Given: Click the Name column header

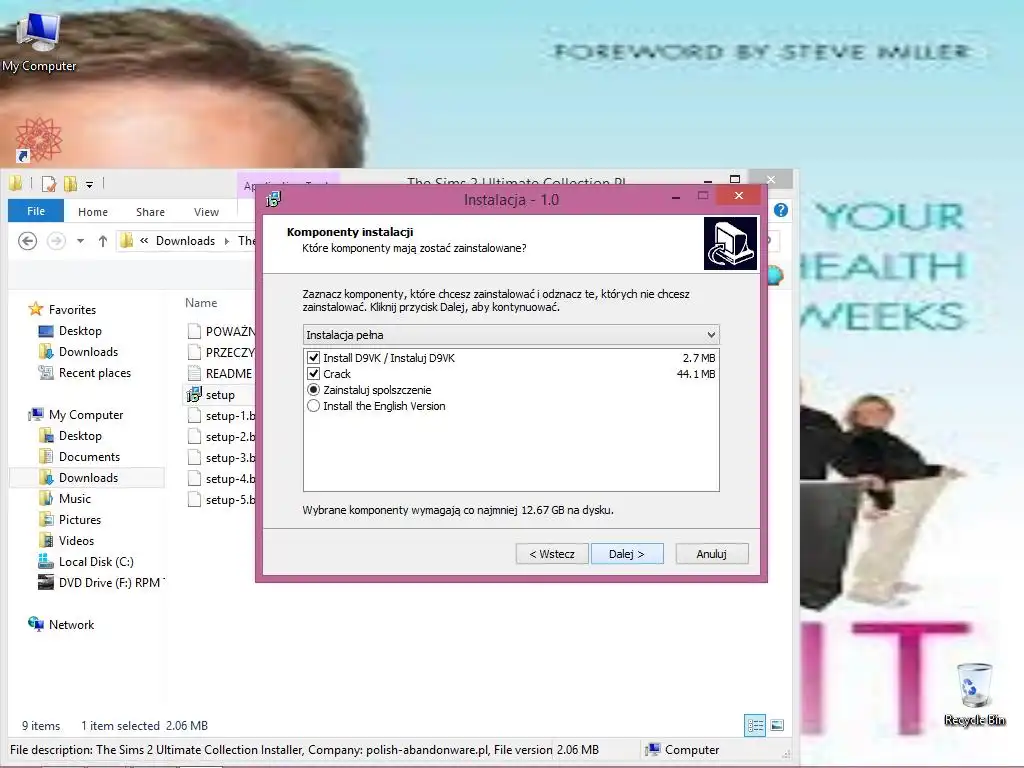Looking at the screenshot, I should click(201, 302).
